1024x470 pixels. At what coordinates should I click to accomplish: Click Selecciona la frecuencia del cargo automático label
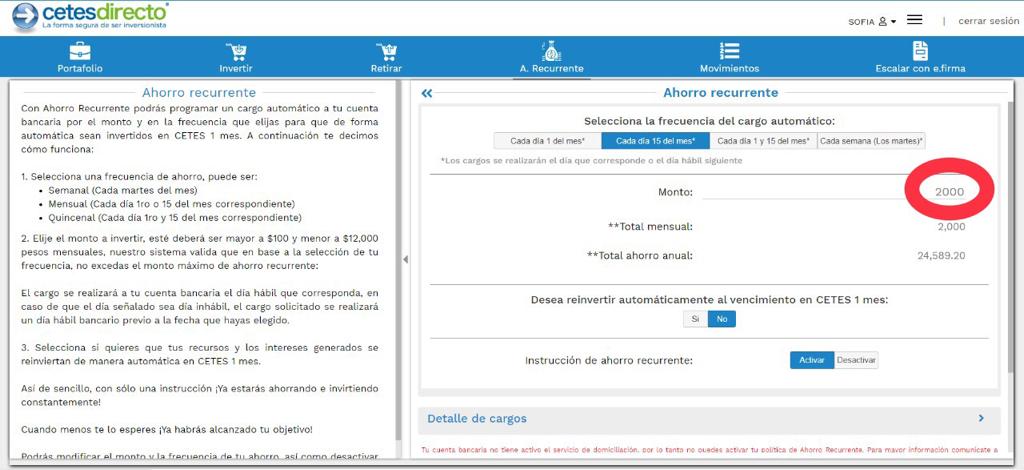click(709, 121)
